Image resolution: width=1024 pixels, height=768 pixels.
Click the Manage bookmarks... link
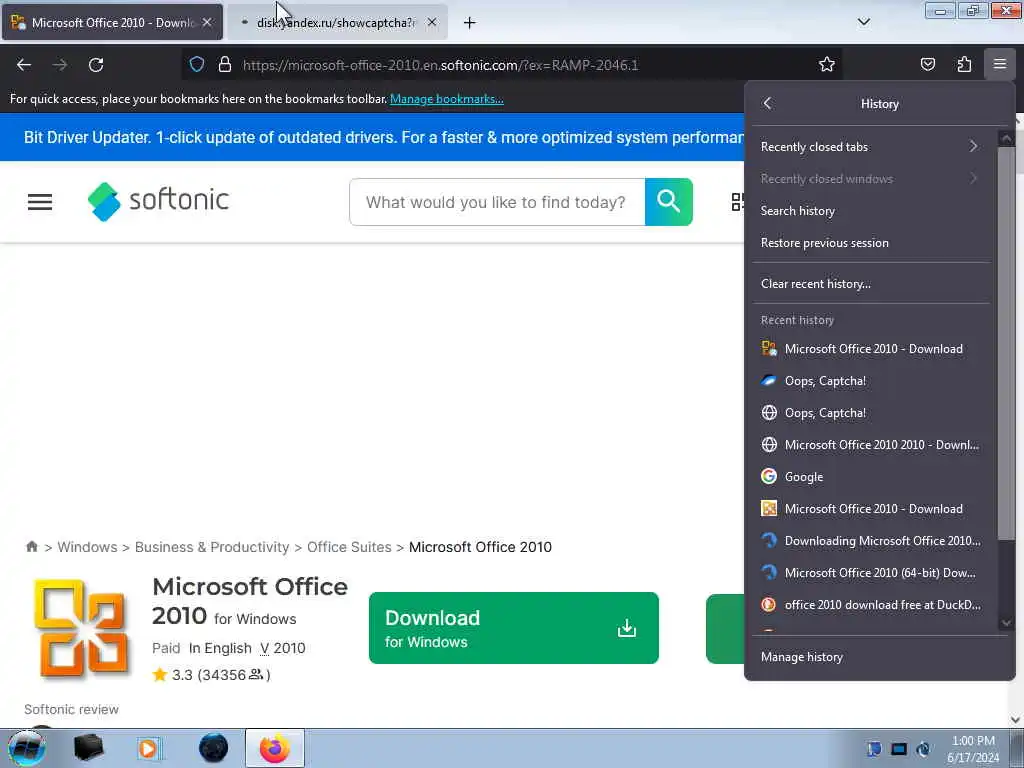(x=447, y=99)
